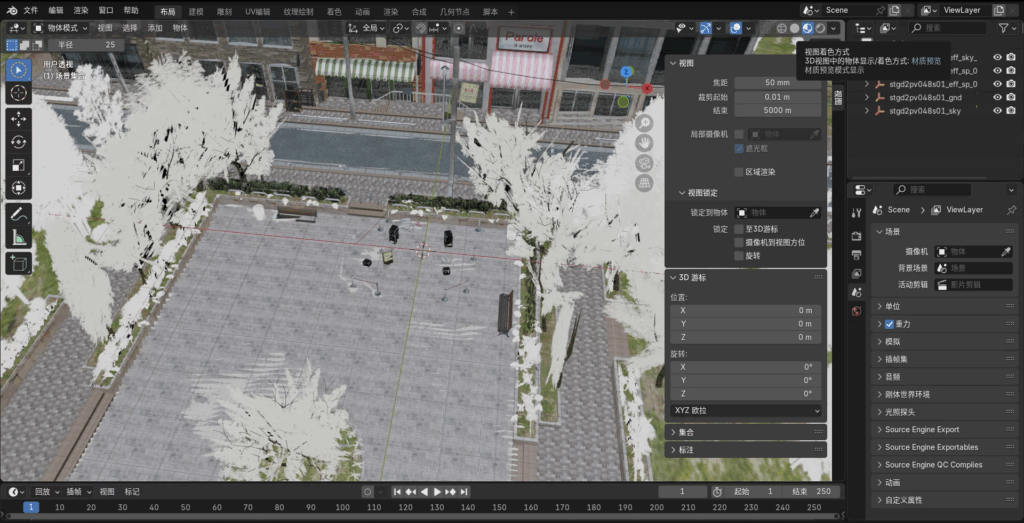Viewport: 1024px width, 523px height.
Task: Click the 半径 25 value slider
Action: [x=86, y=44]
